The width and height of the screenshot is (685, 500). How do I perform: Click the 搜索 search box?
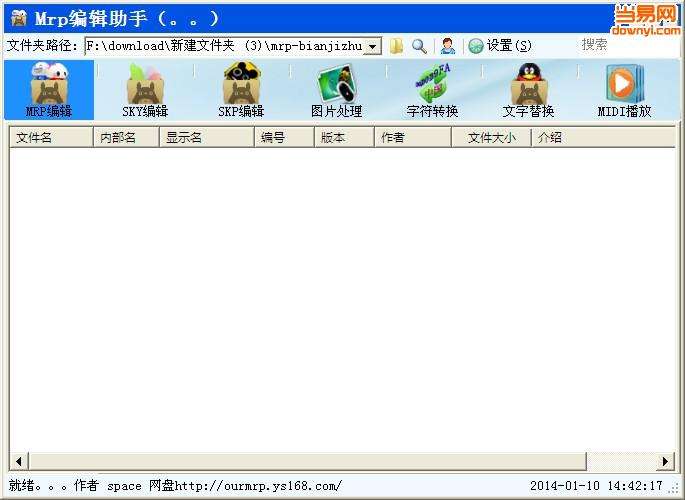point(628,45)
